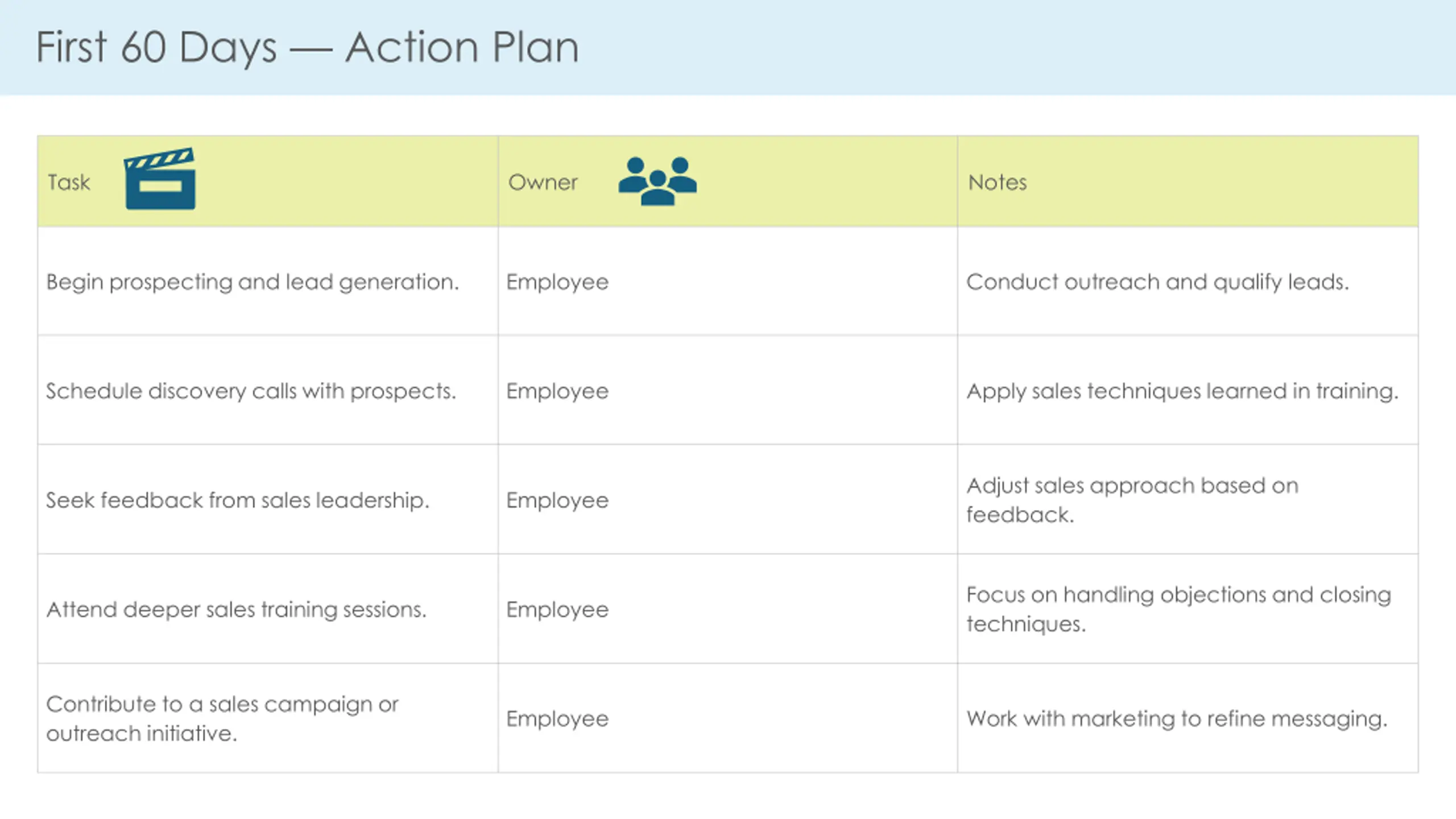Click Employee in the seek feedback row
The image size is (1456, 819).
tap(557, 501)
